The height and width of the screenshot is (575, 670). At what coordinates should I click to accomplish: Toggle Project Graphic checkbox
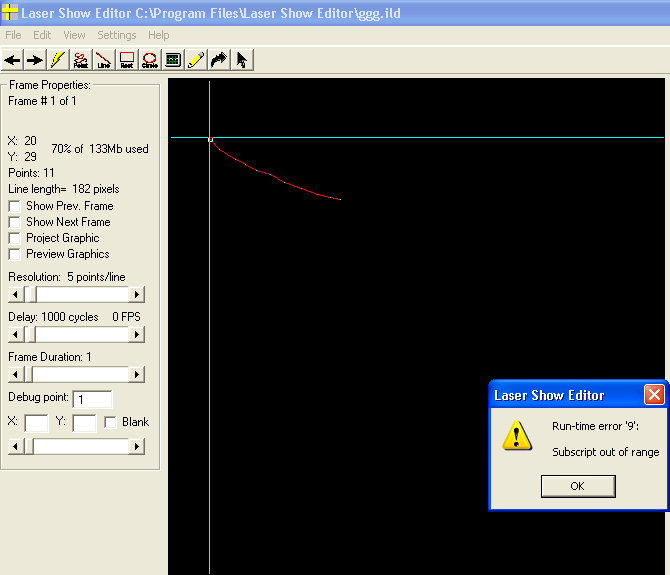(15, 238)
